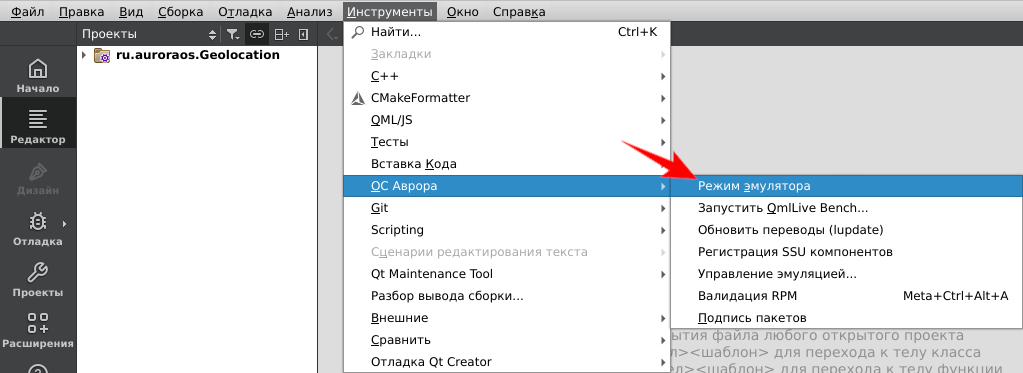
Task: Select Валидация RPM menu entry
Action: [x=846, y=295]
